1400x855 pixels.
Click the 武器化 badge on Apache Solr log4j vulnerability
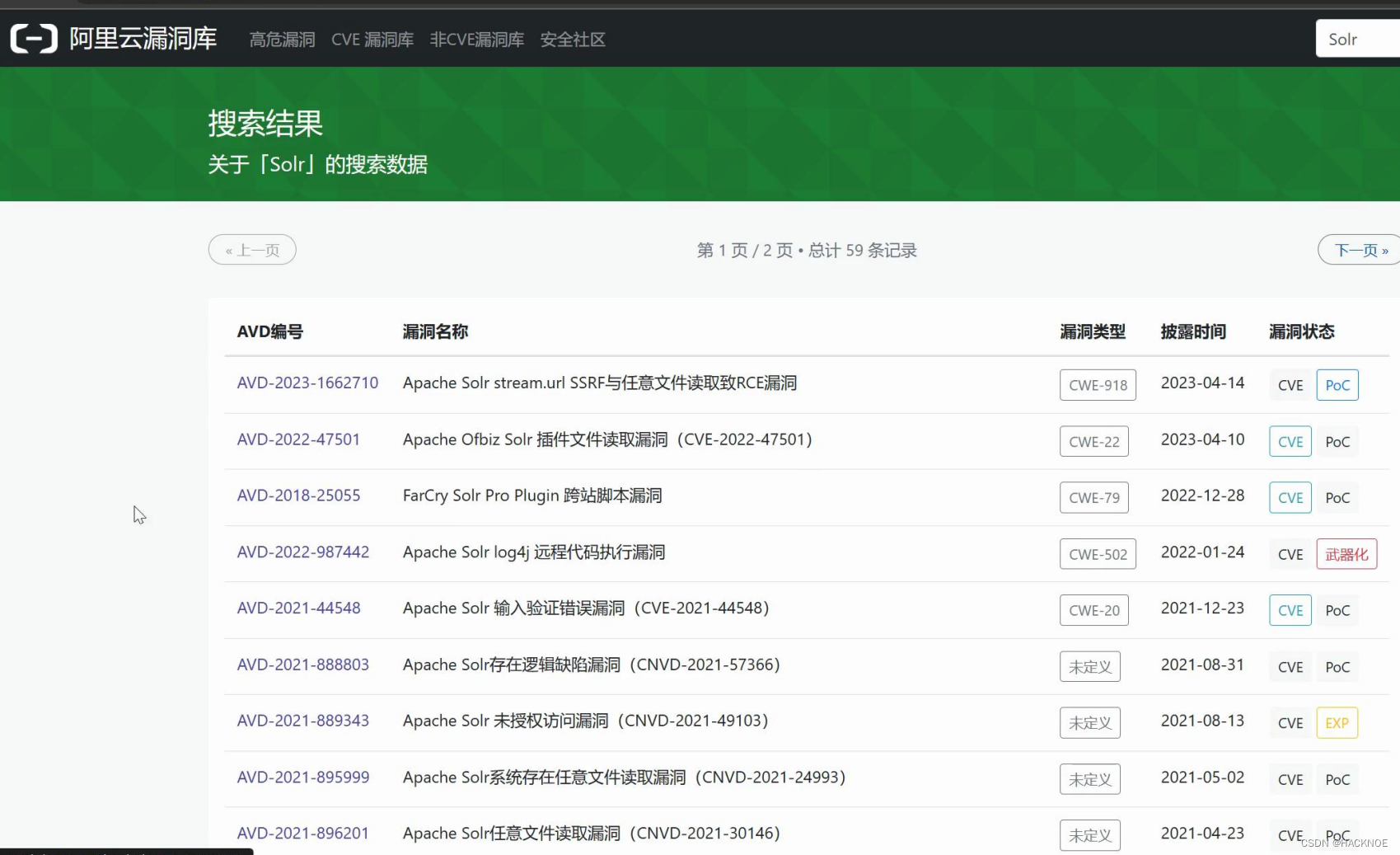(1346, 553)
